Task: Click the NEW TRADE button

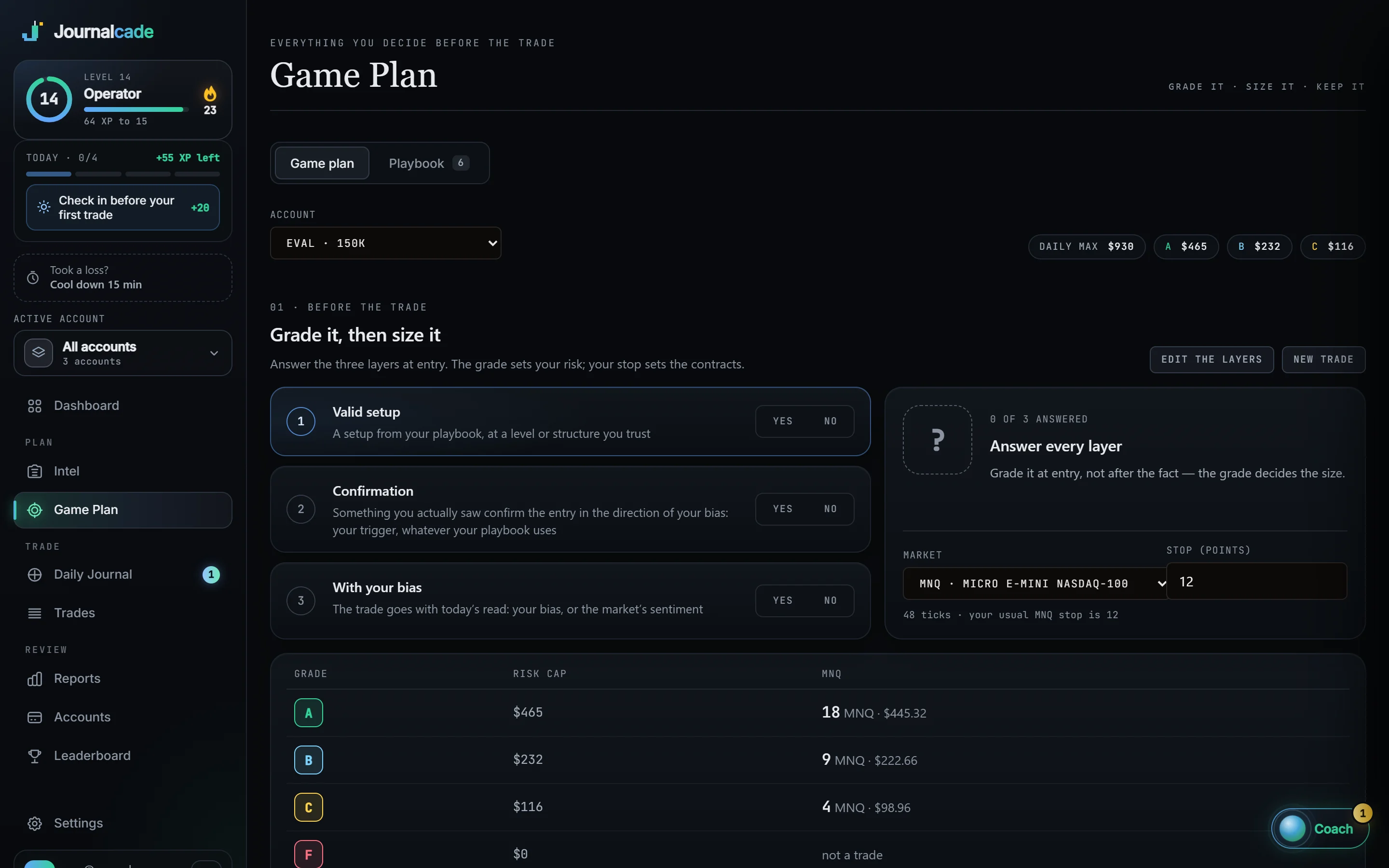Action: coord(1323,359)
